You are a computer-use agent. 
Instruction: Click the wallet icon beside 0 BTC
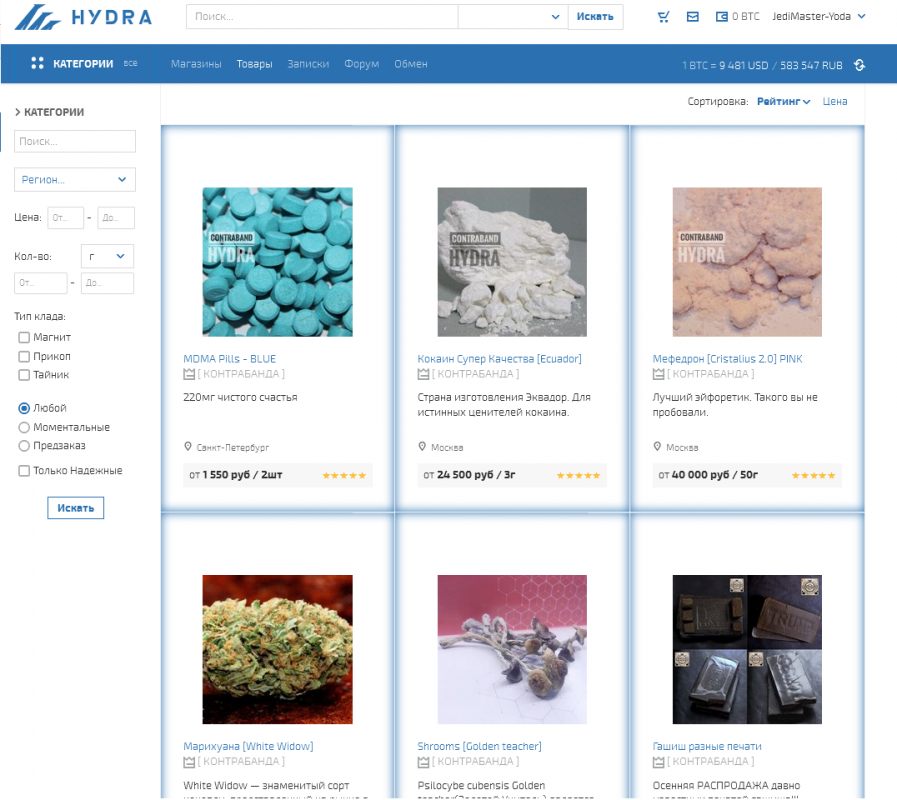722,17
